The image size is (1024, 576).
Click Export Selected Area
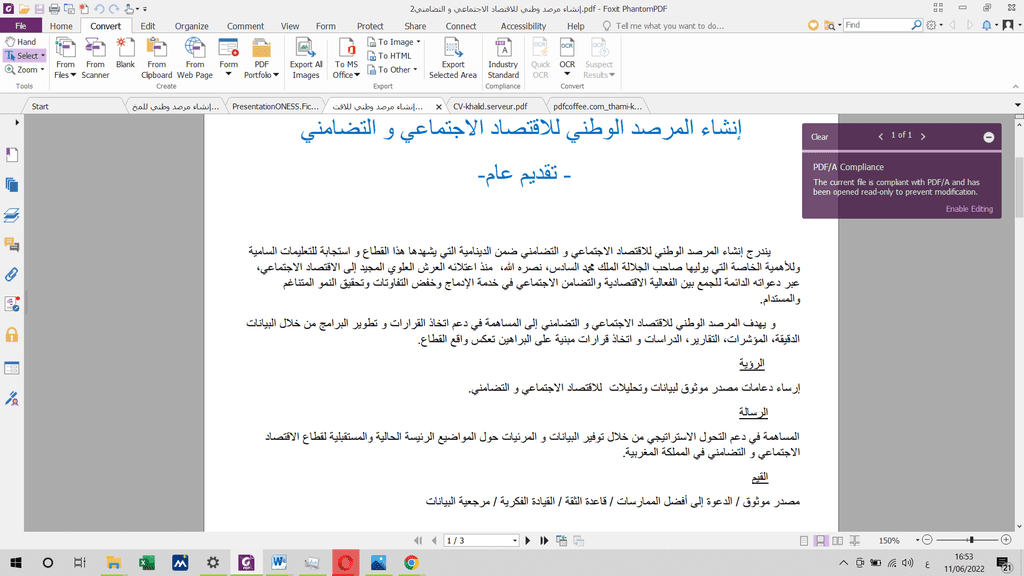(453, 58)
